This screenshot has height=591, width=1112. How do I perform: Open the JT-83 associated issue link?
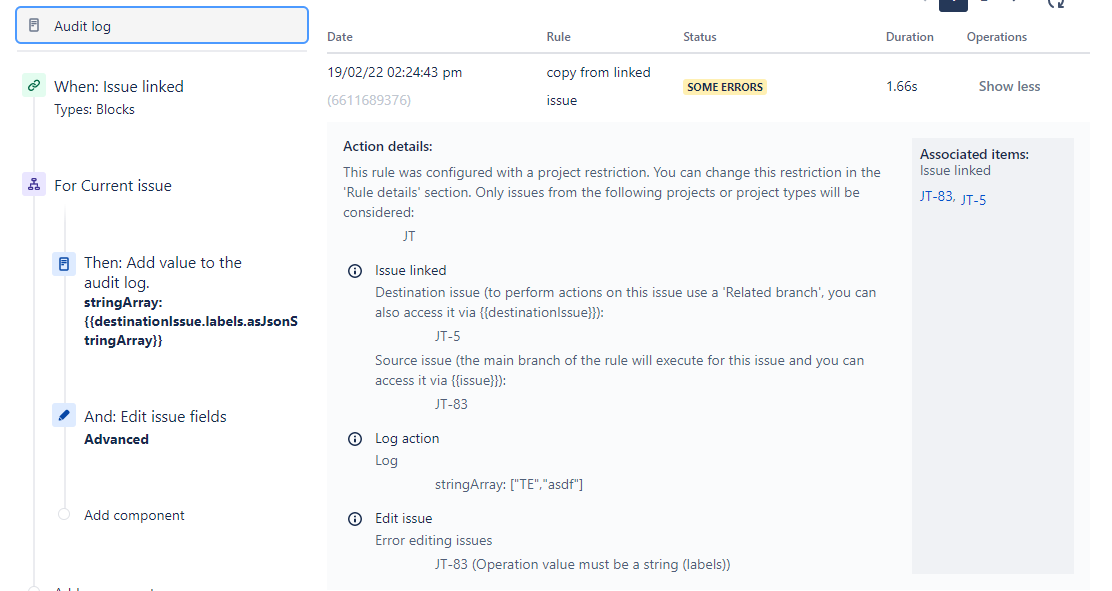[x=937, y=197]
